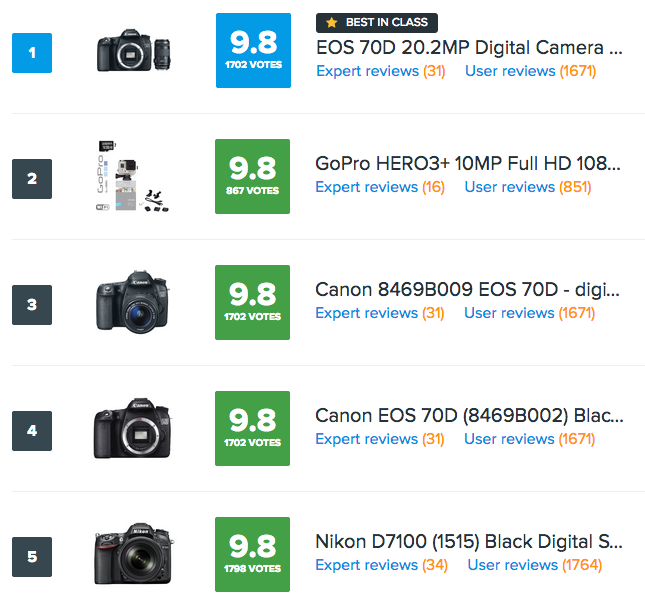Open the EOS 70D 20.2MP Digital Camera title
Viewport: 645px width, 613px height.
pyautogui.click(x=469, y=47)
